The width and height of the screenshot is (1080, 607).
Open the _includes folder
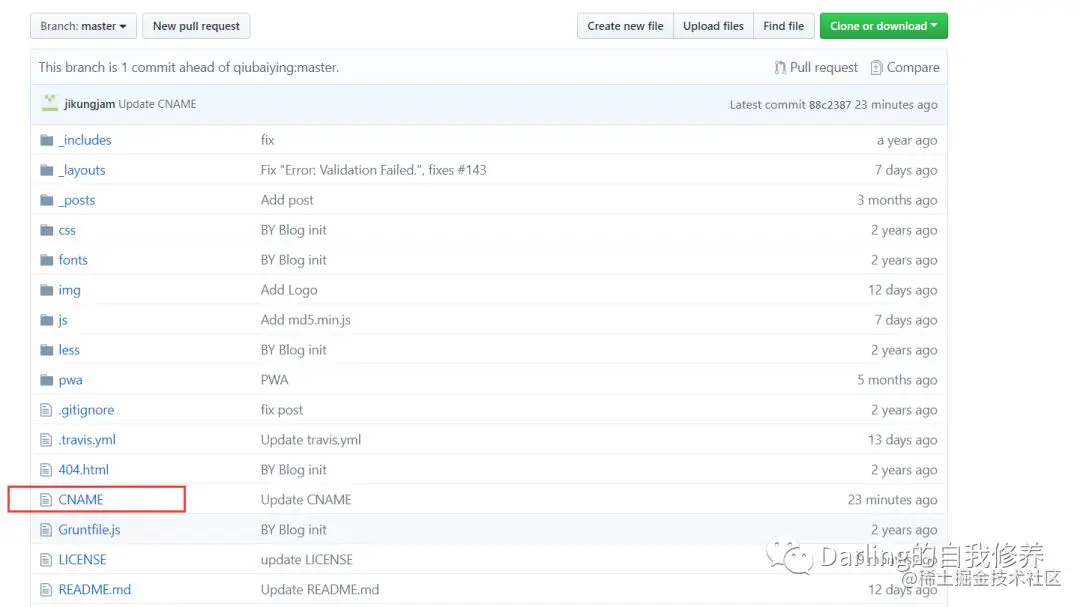[x=85, y=140]
